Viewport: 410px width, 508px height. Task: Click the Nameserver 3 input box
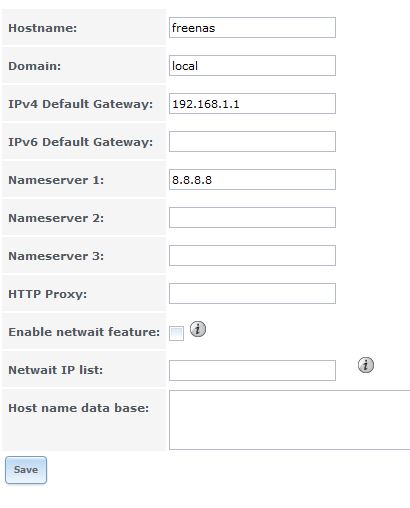[x=252, y=256]
